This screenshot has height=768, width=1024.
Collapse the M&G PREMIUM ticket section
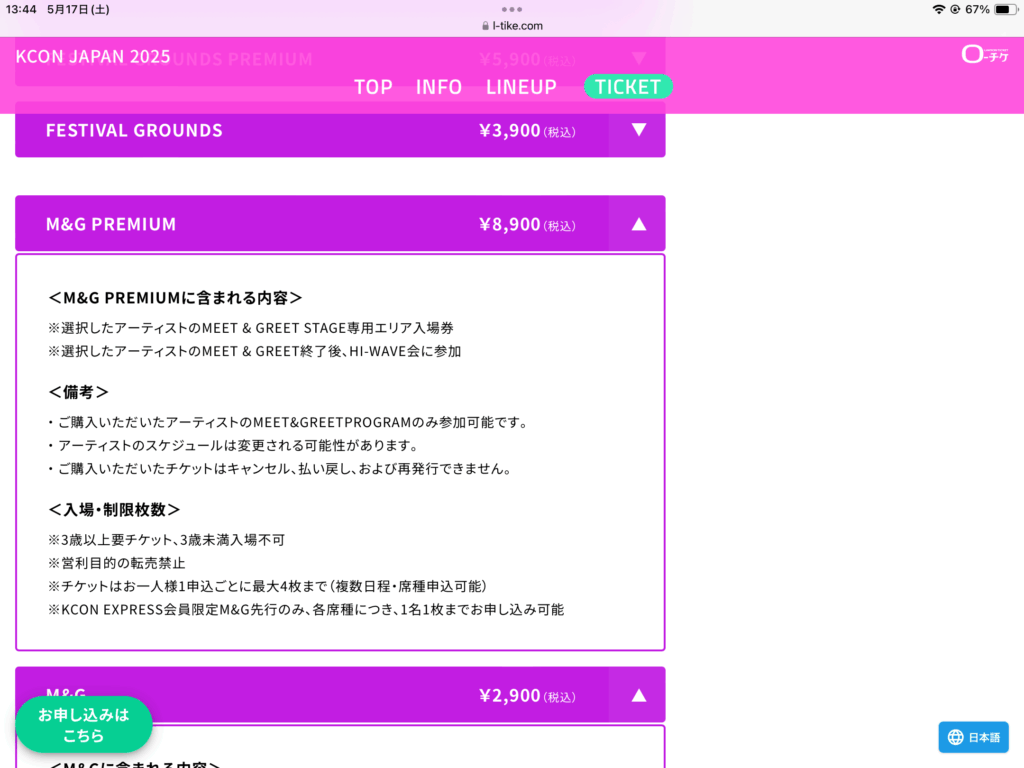click(x=639, y=224)
